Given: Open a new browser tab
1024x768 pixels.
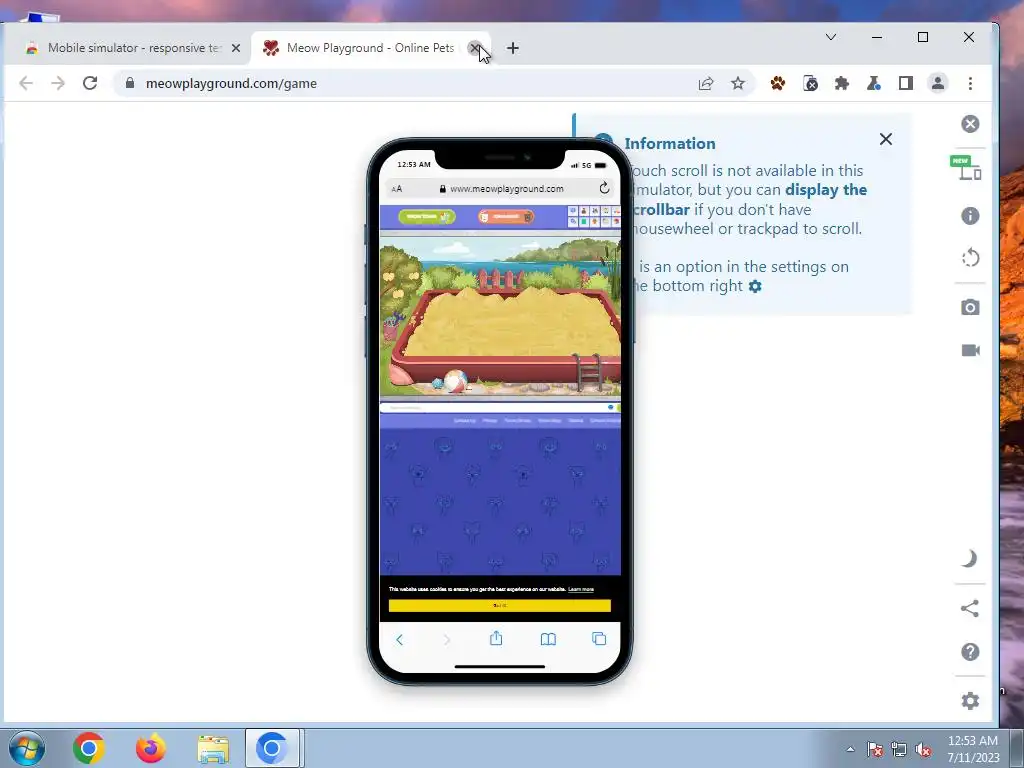Looking at the screenshot, I should coord(513,48).
